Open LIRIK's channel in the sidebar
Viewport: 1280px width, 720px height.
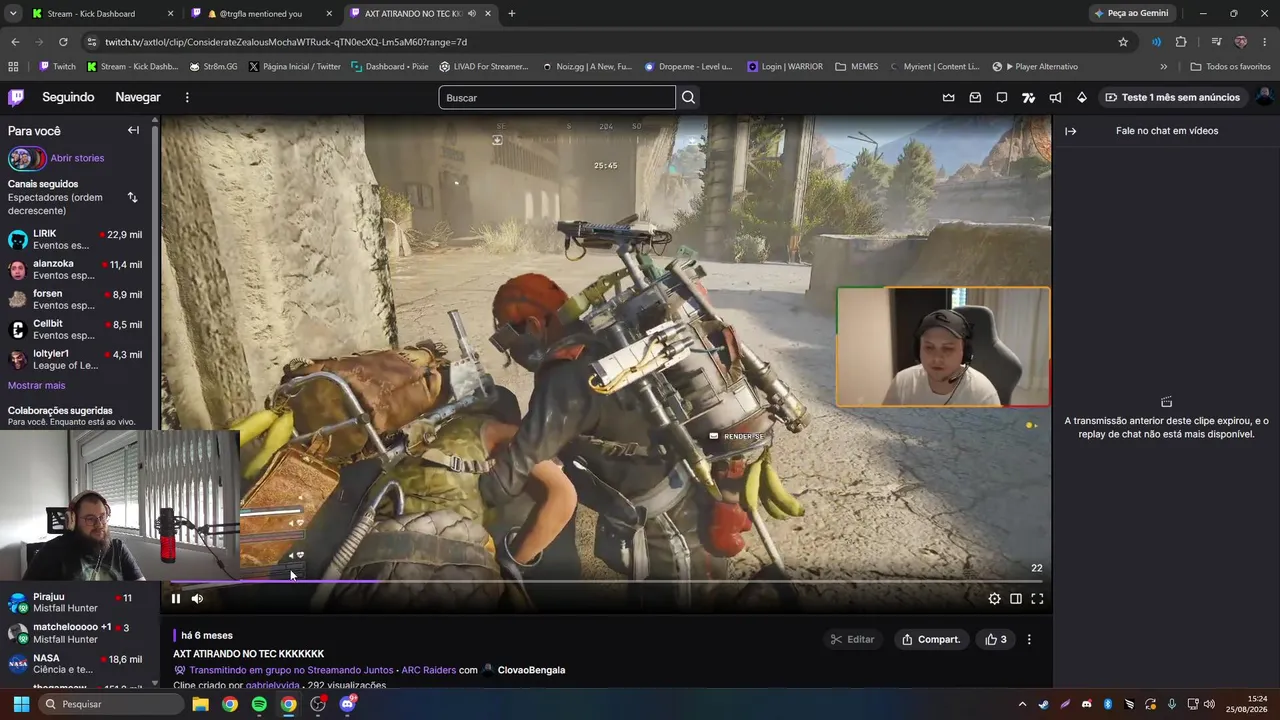(76, 239)
